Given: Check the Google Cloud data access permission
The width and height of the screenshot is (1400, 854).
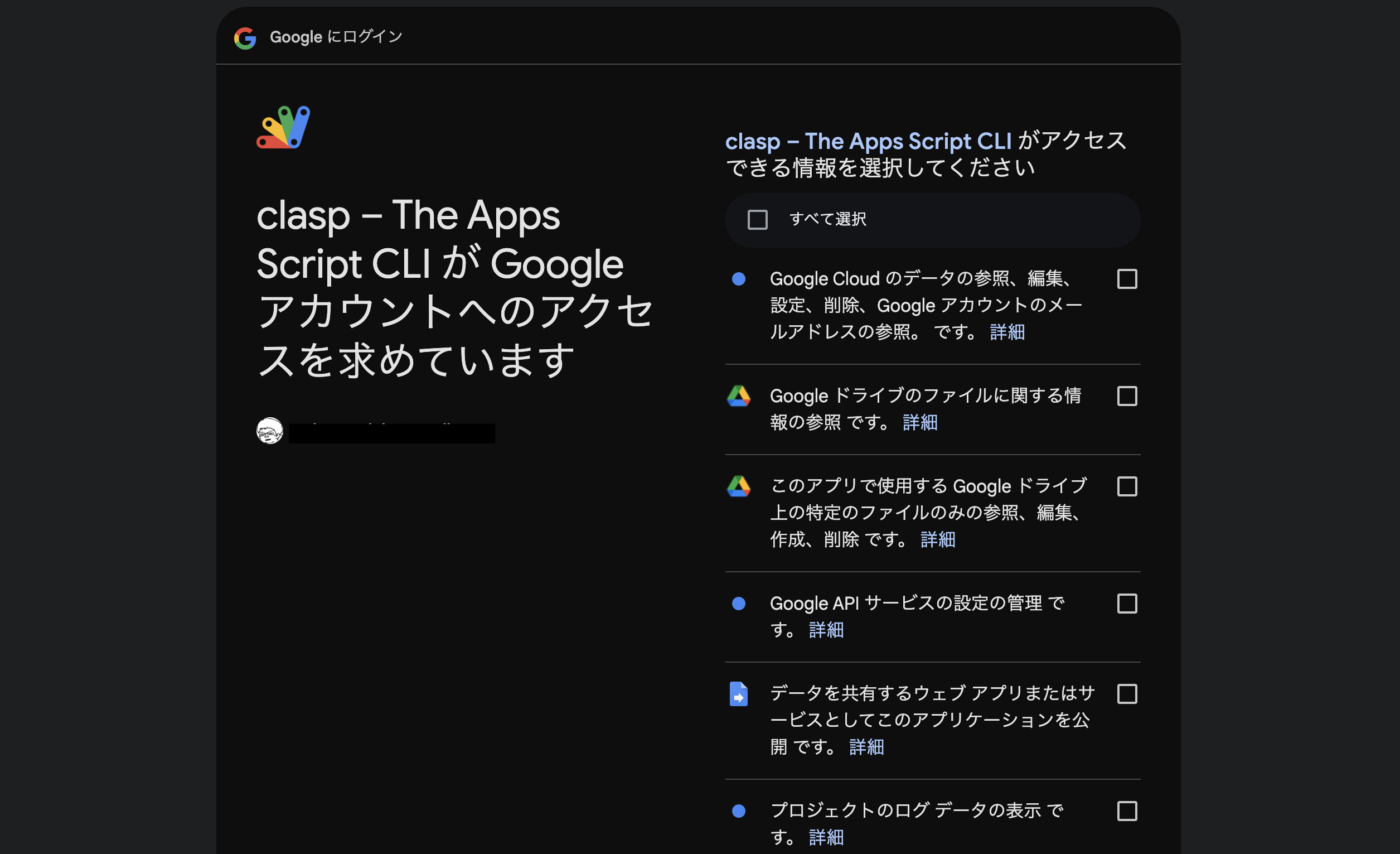Looking at the screenshot, I should [x=1127, y=278].
